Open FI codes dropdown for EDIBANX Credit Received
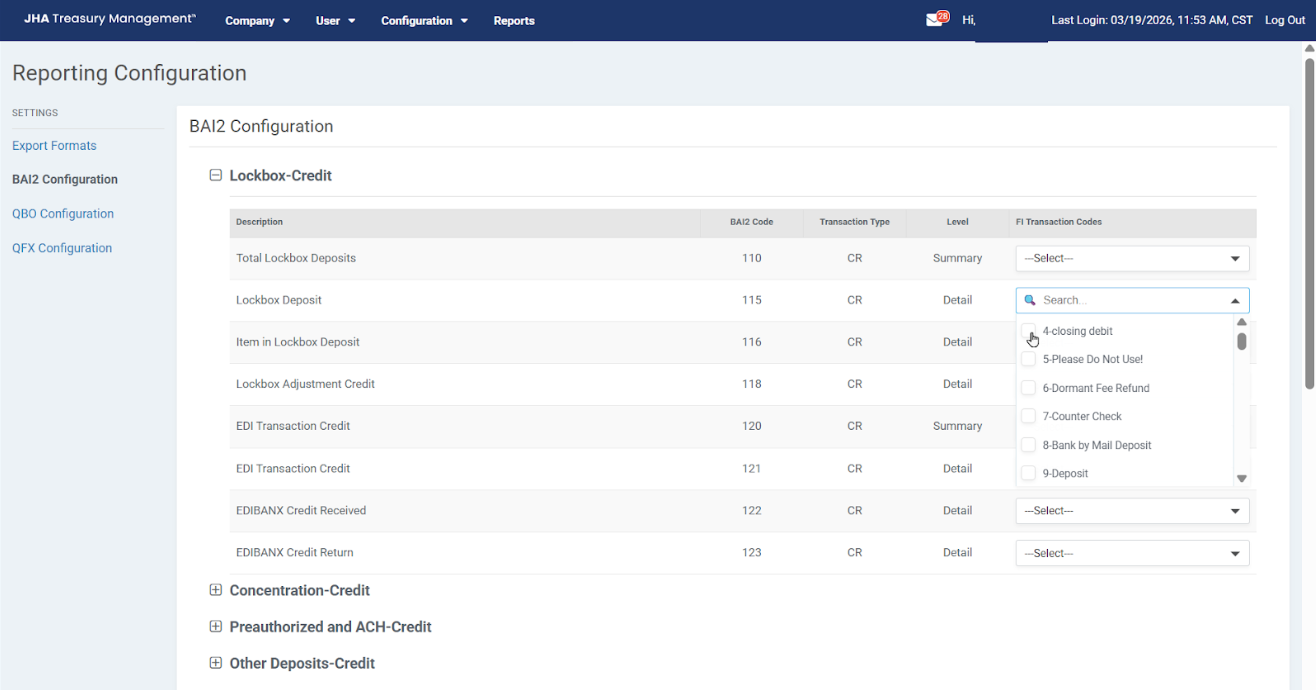Image resolution: width=1316 pixels, height=690 pixels. [x=1132, y=511]
